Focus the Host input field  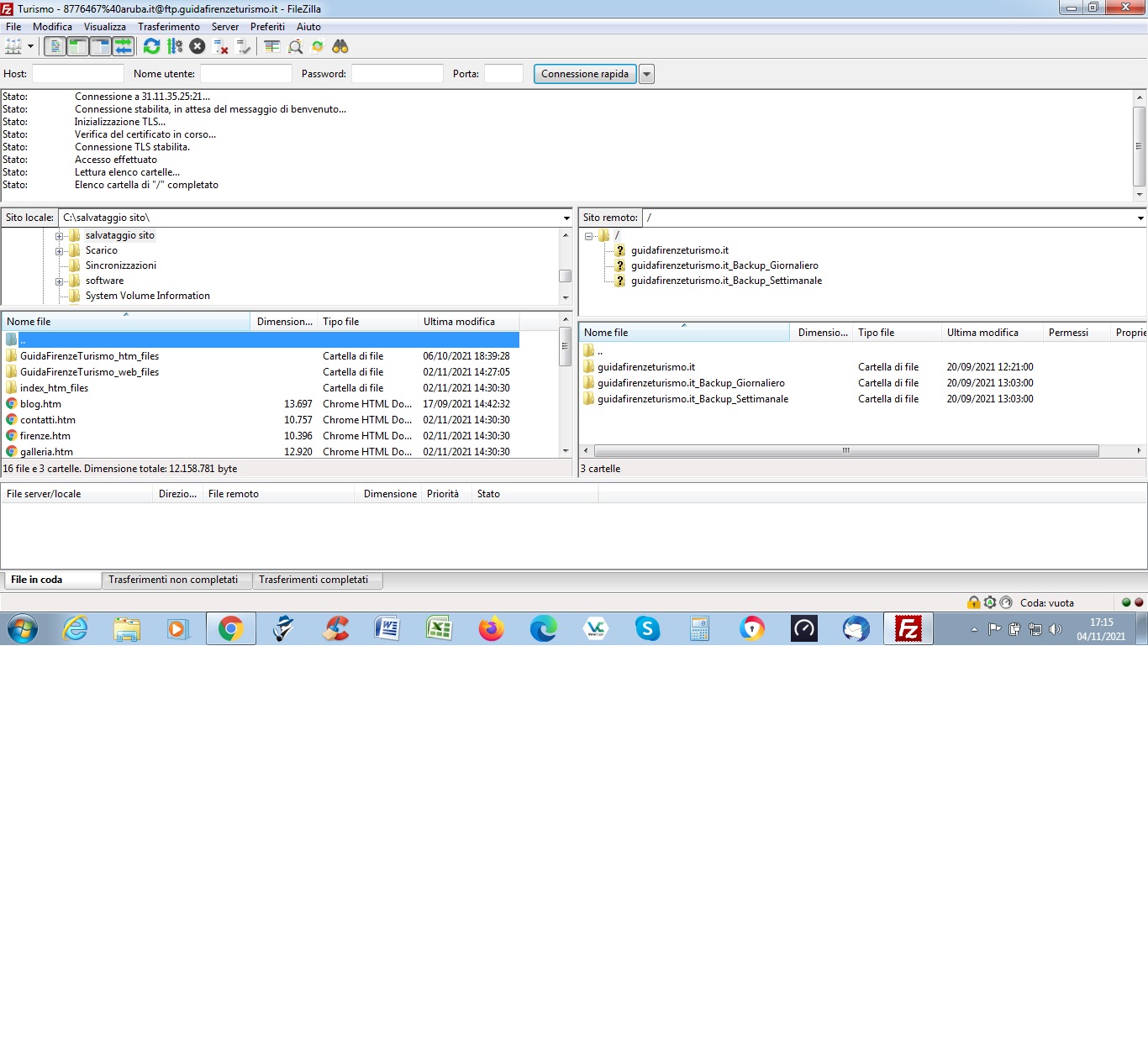(x=78, y=74)
